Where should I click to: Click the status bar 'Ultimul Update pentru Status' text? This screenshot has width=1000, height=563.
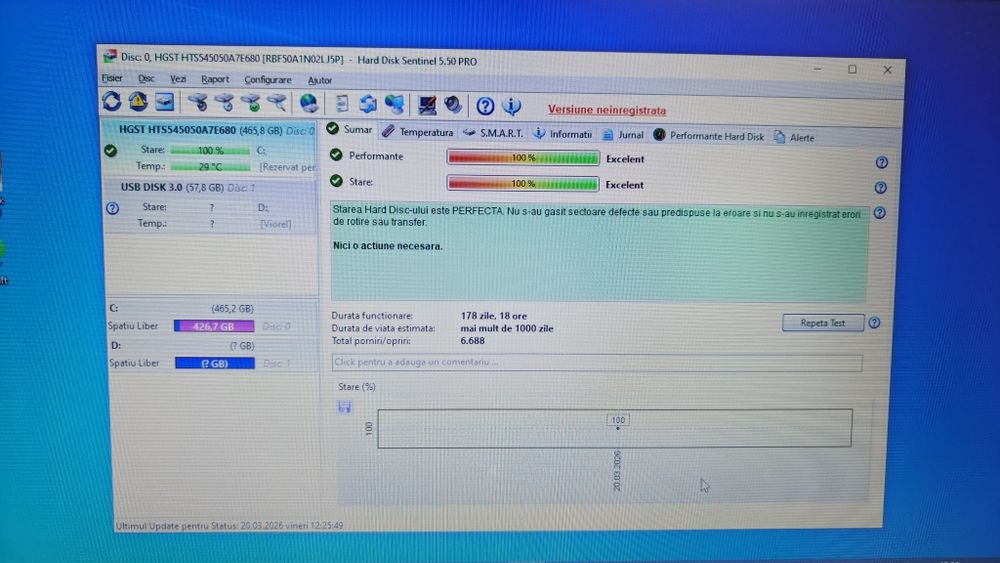pos(230,525)
